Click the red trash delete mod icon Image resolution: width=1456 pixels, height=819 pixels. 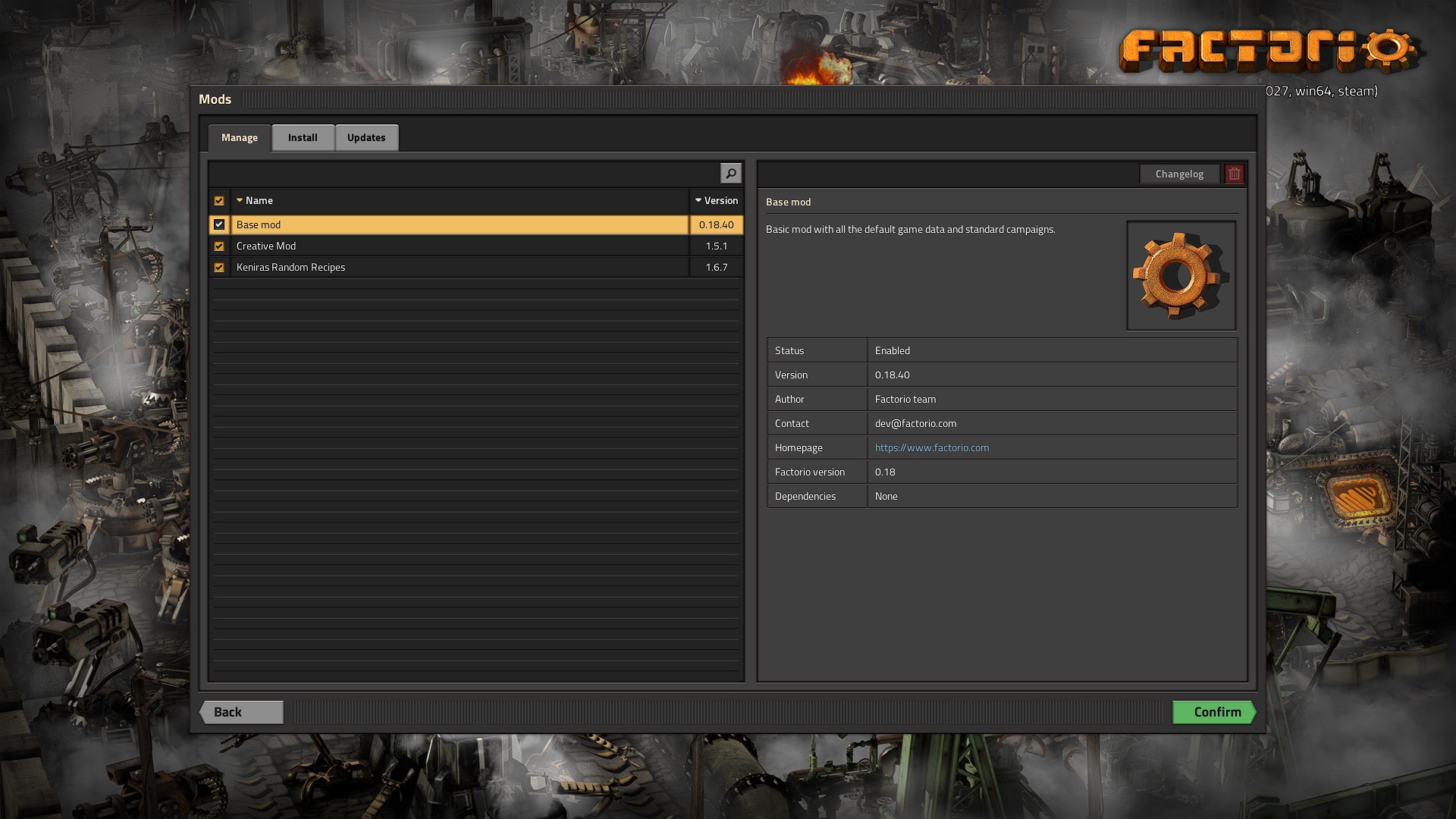point(1234,174)
